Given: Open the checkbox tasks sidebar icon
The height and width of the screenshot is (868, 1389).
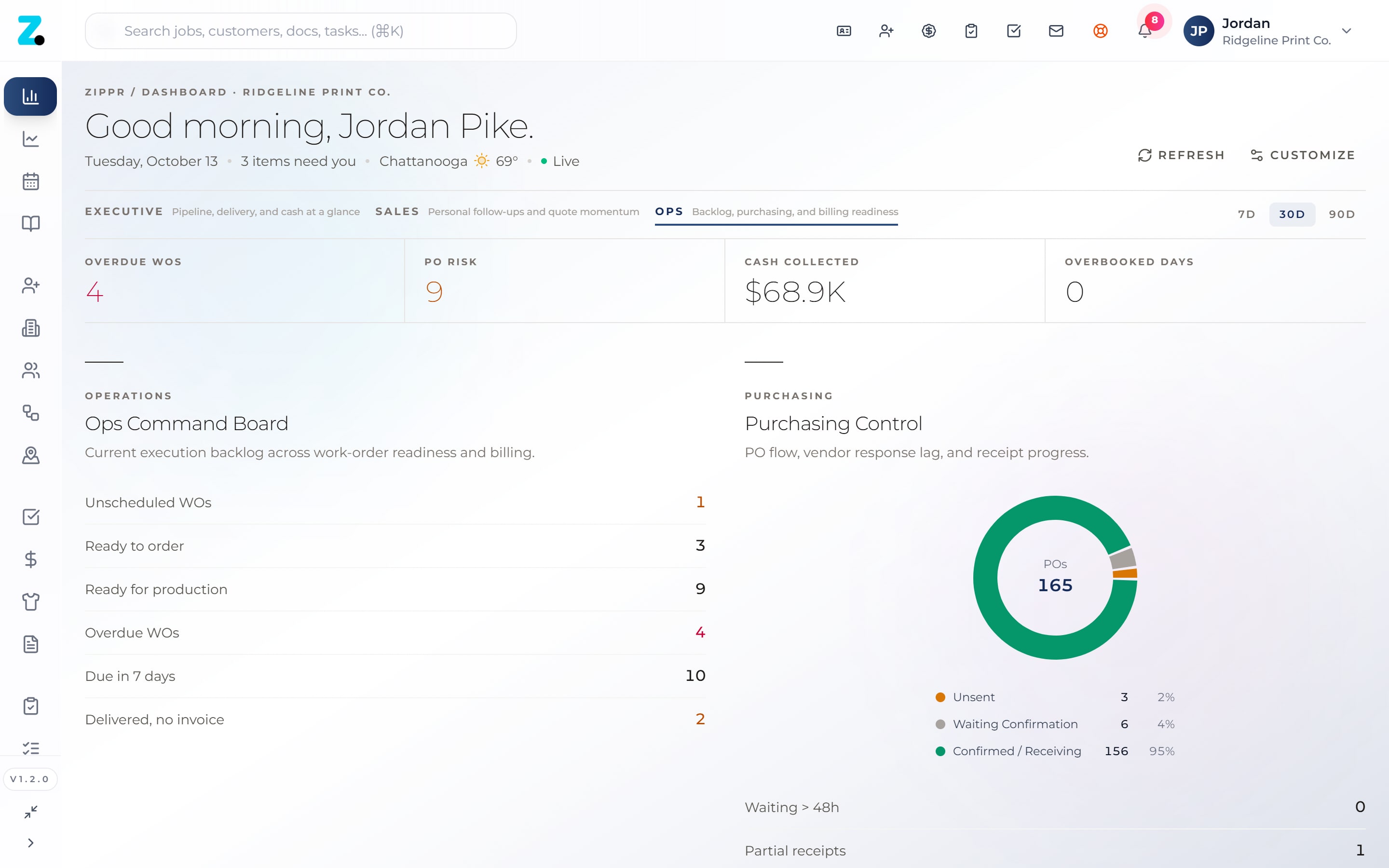Looking at the screenshot, I should [30, 516].
